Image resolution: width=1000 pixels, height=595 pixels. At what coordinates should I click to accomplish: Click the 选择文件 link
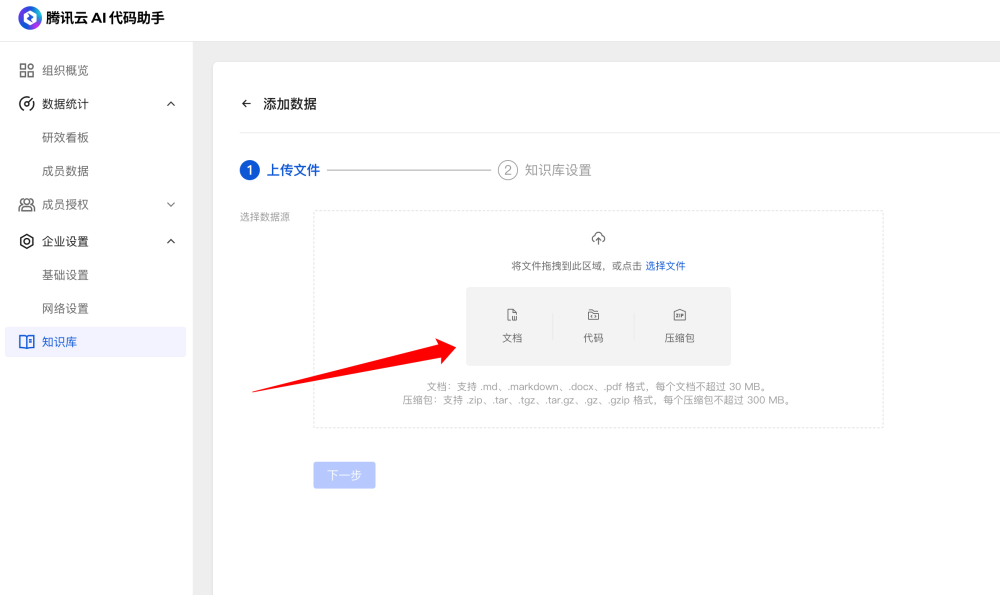(x=664, y=265)
